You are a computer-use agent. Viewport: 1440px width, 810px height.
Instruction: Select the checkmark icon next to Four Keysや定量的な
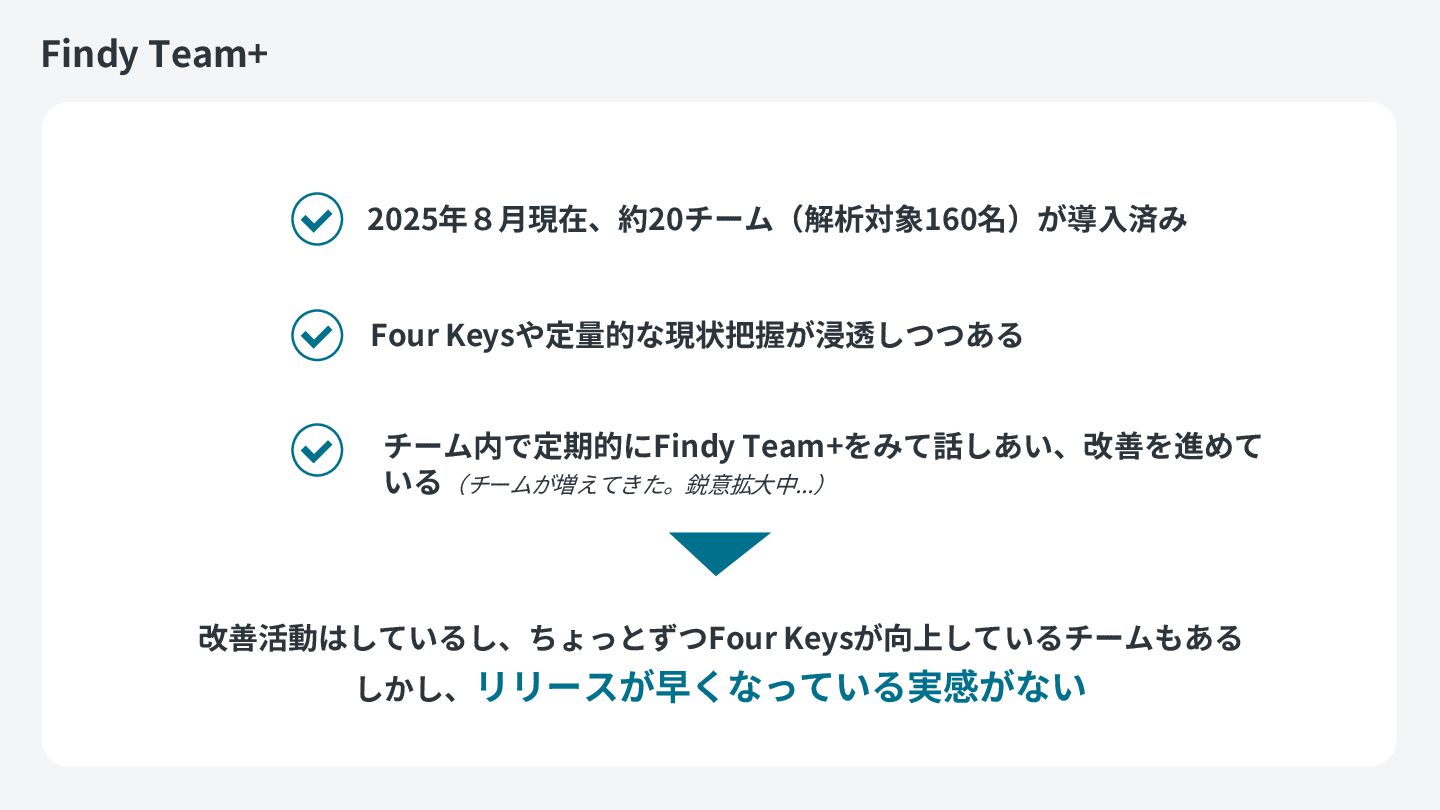(x=317, y=335)
